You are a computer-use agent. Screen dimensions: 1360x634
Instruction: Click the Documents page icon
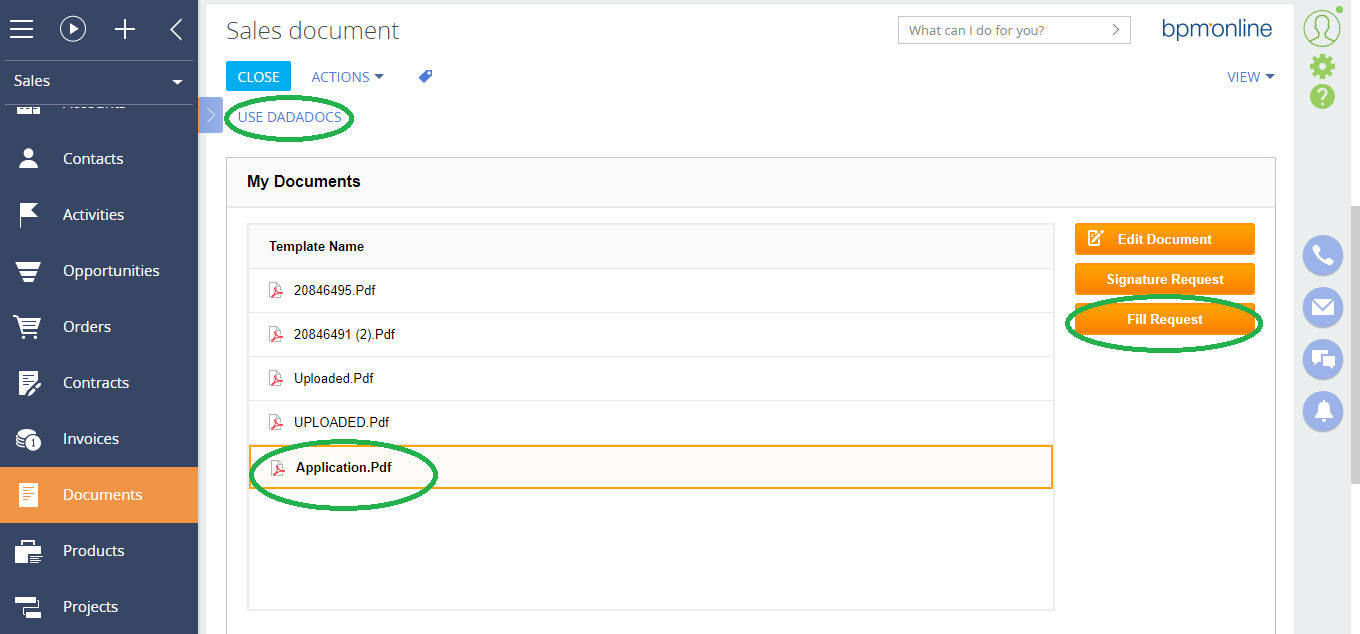click(x=28, y=495)
